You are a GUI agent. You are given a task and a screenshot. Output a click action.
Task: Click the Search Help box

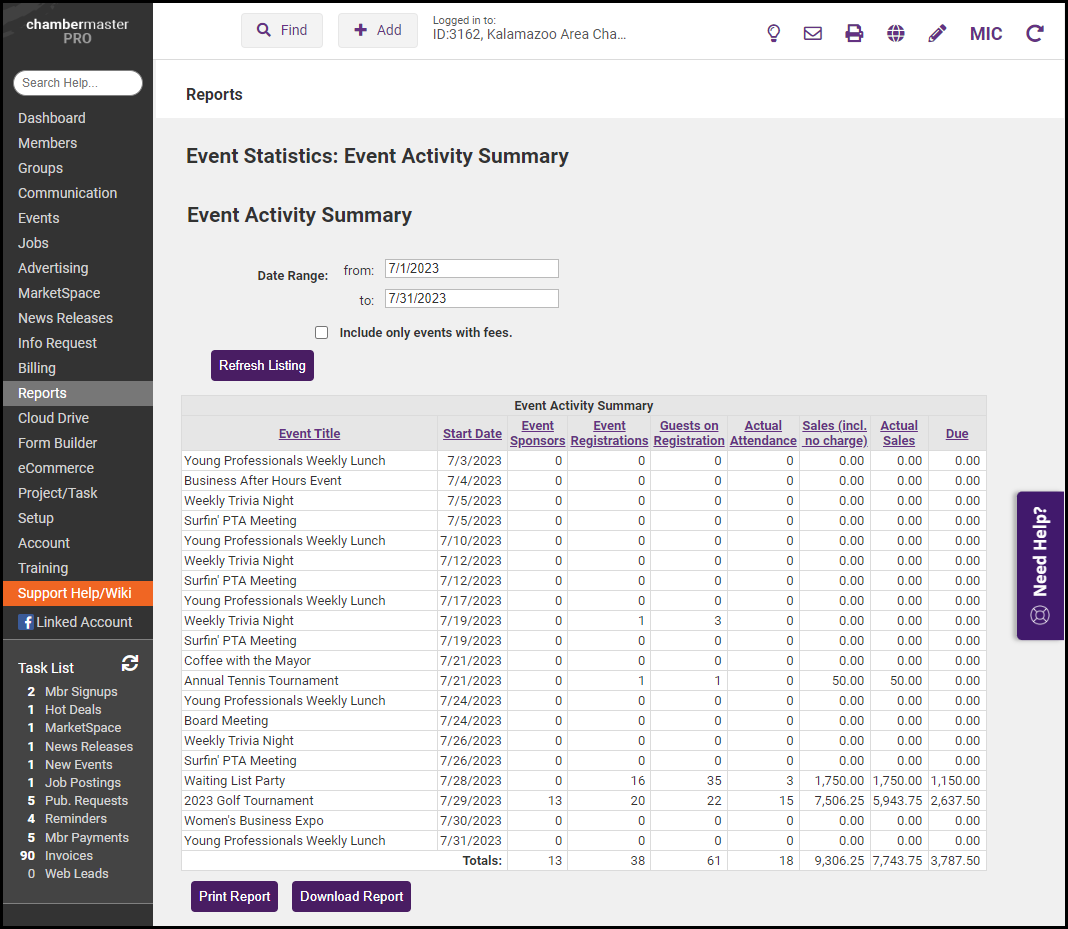[78, 83]
